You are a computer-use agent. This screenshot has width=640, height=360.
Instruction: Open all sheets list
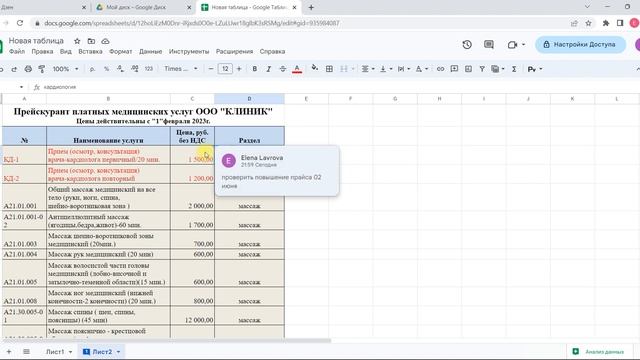[x=26, y=351]
